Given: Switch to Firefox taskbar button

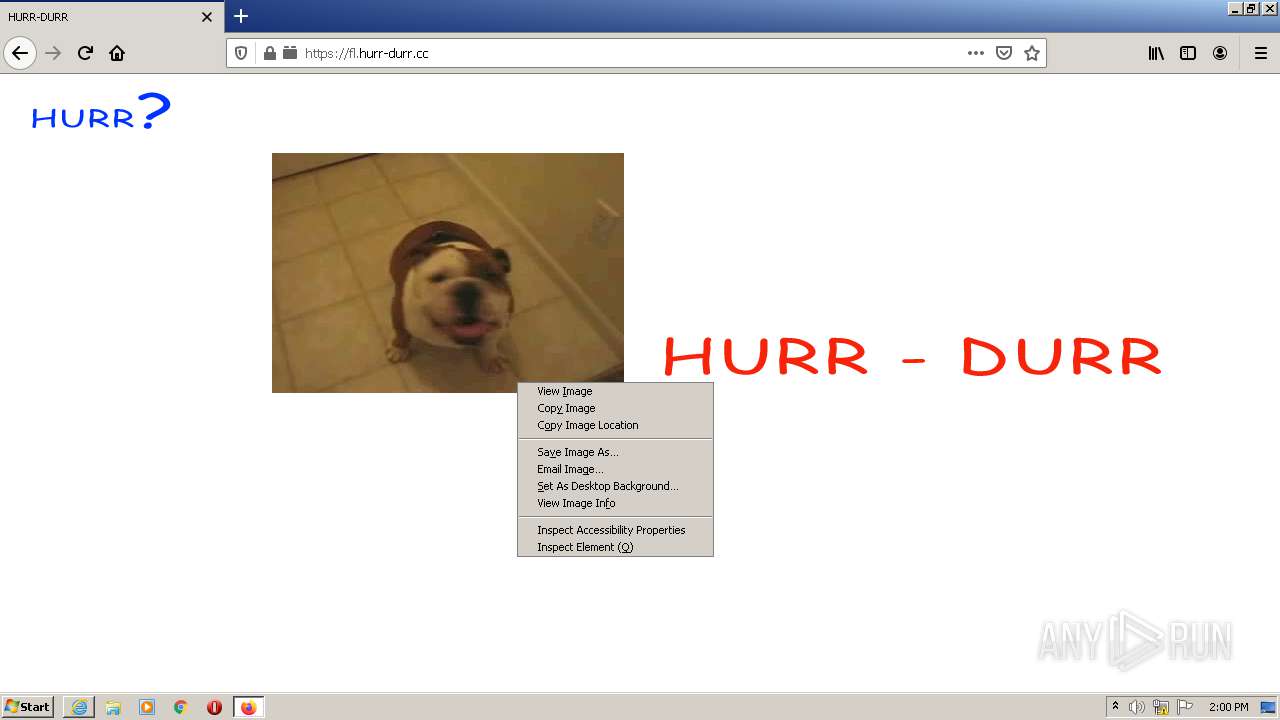Looking at the screenshot, I should [248, 707].
